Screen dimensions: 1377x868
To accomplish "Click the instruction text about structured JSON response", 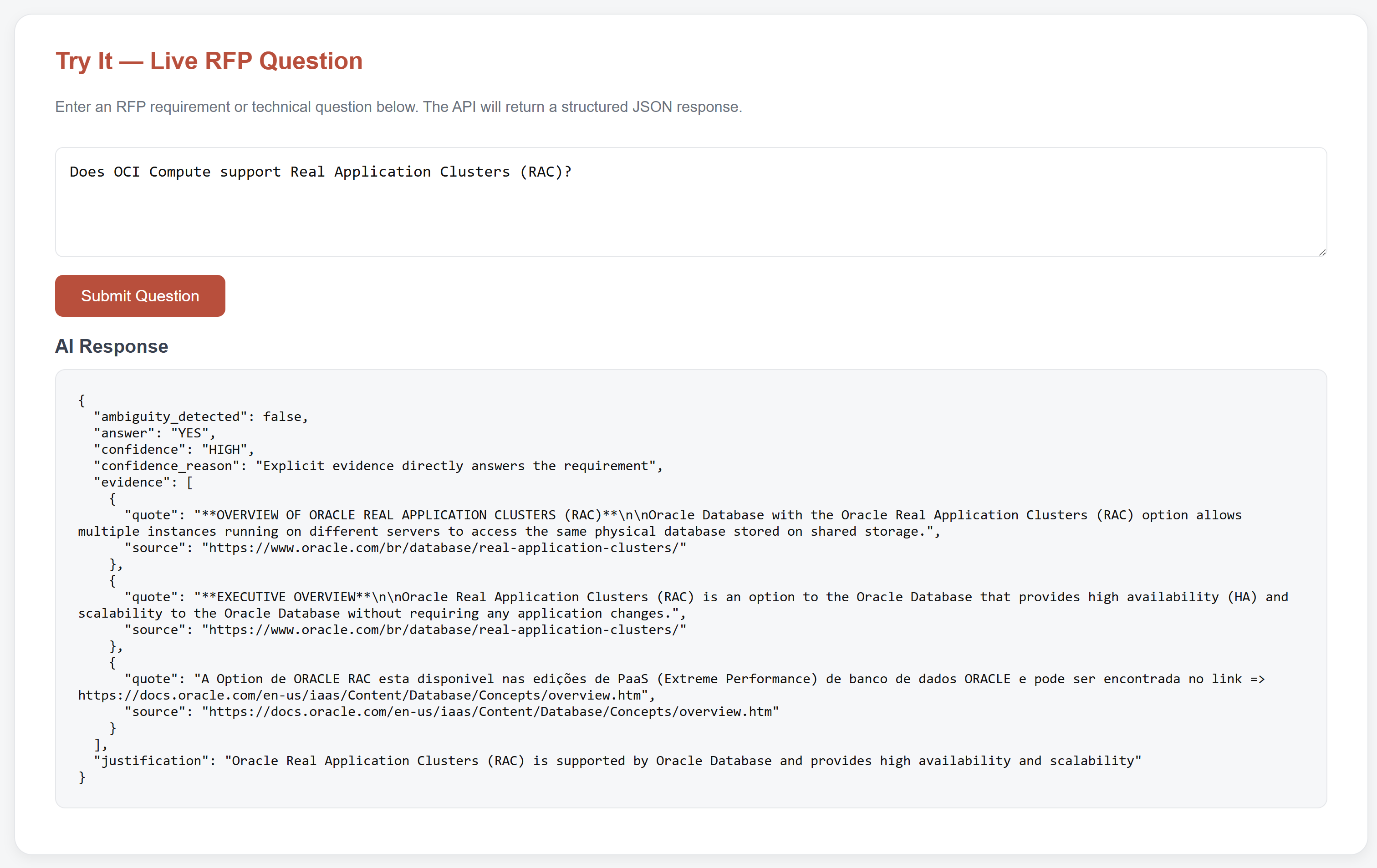I will (398, 107).
